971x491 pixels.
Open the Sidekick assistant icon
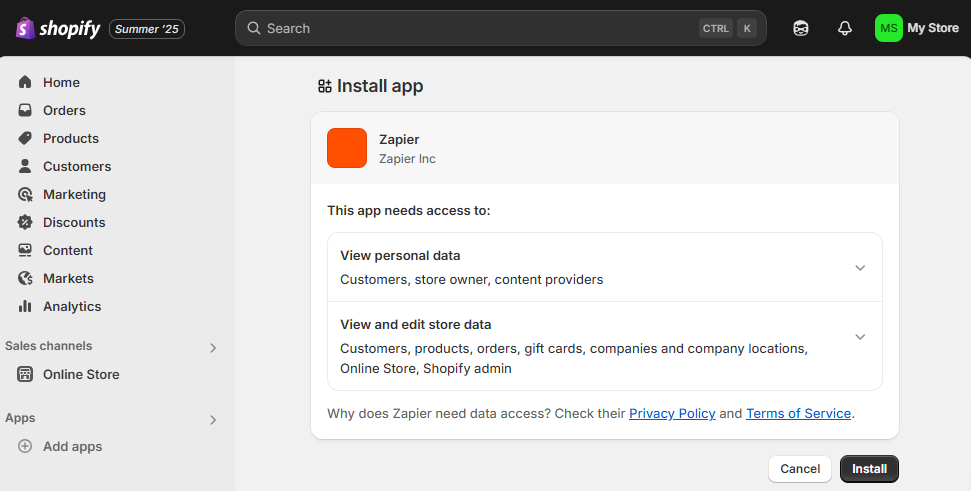pyautogui.click(x=801, y=28)
